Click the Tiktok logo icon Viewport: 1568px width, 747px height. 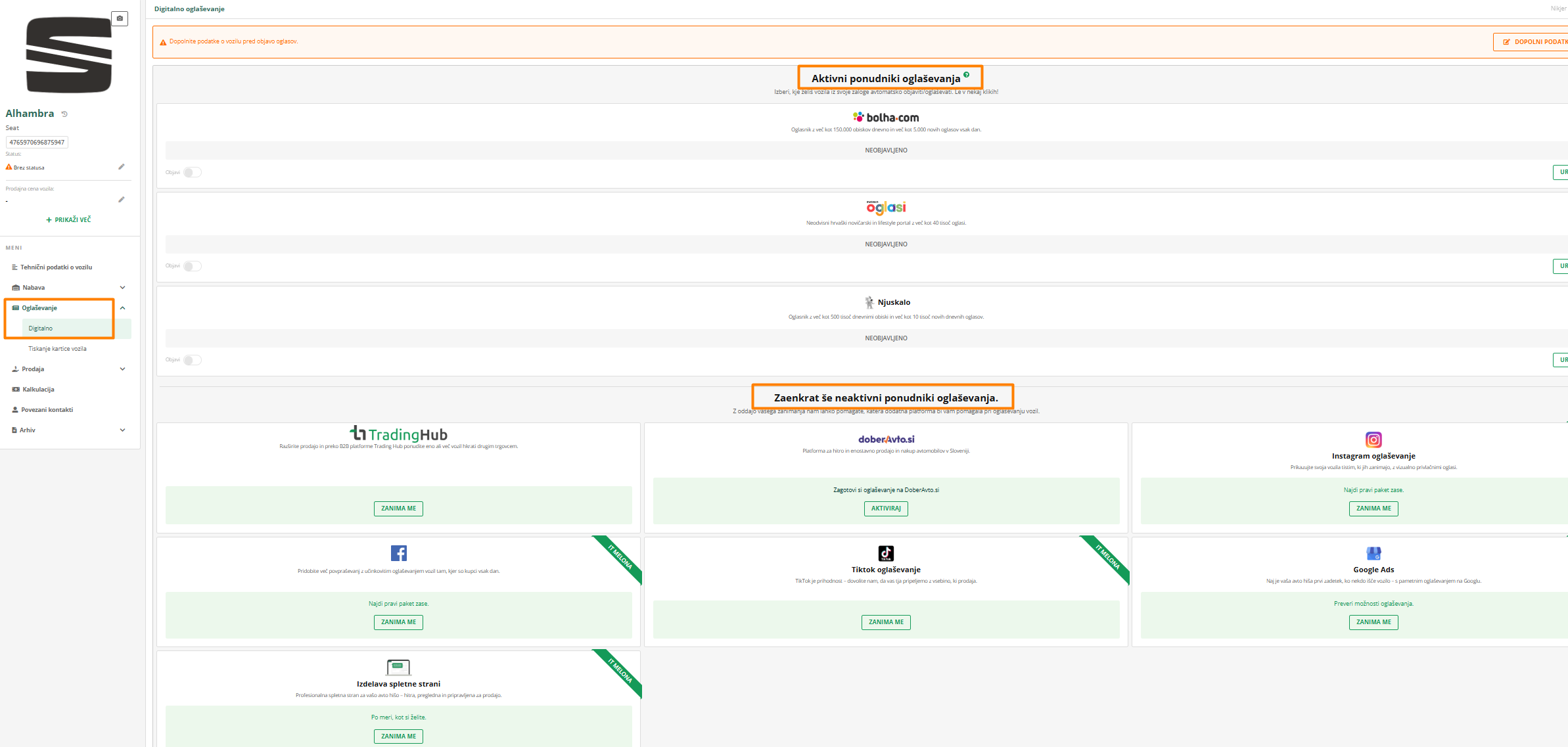(x=886, y=553)
